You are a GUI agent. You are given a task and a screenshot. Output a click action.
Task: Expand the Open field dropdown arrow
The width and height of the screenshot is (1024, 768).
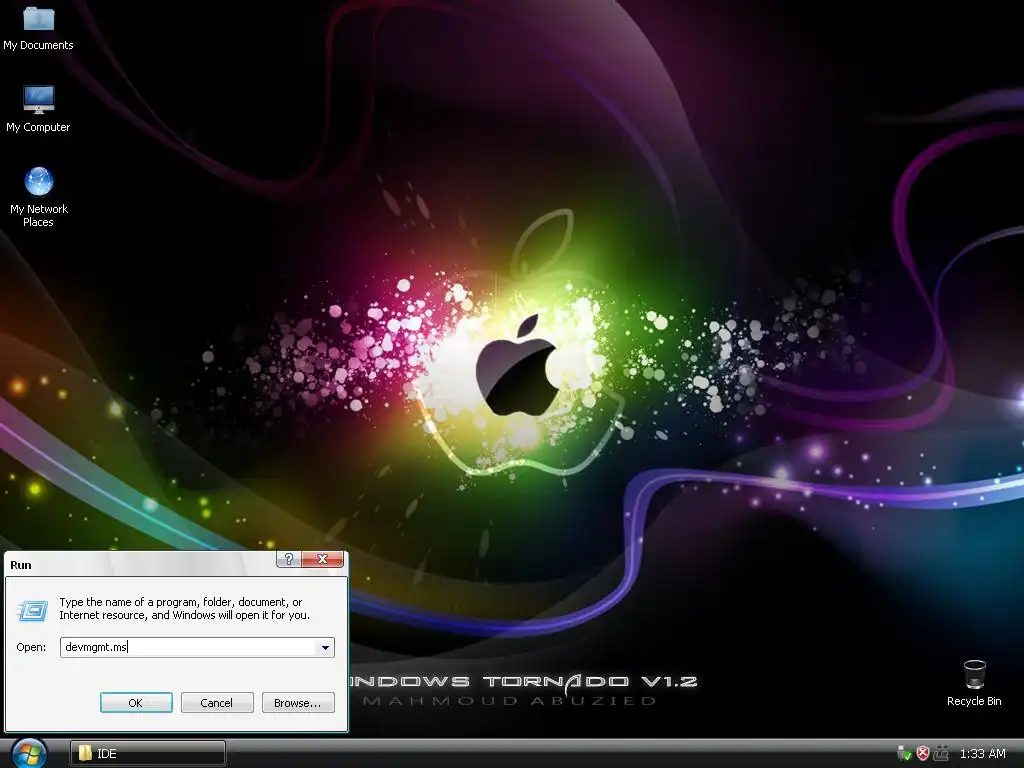click(x=325, y=647)
